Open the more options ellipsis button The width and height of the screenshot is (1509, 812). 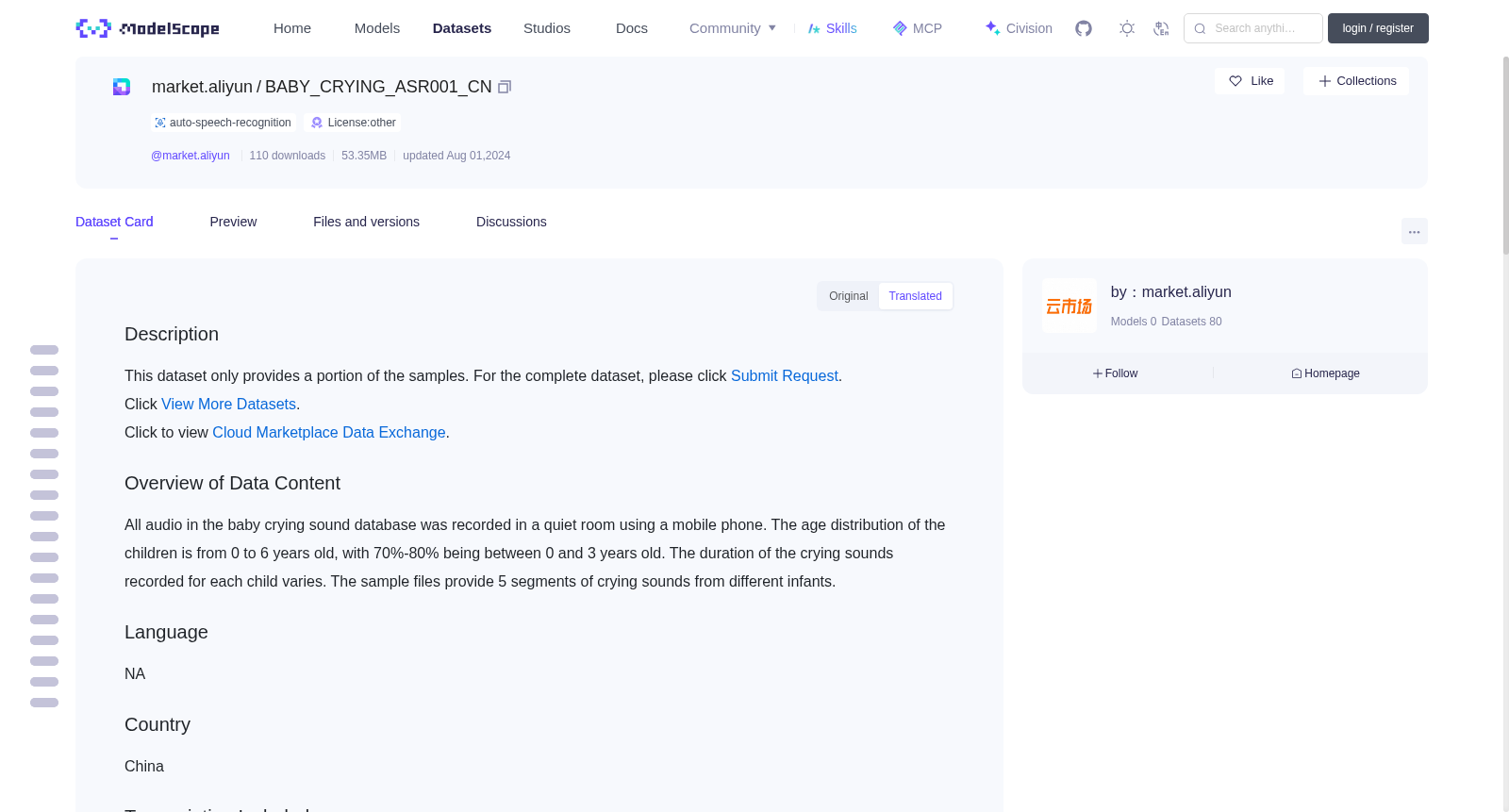1414,231
